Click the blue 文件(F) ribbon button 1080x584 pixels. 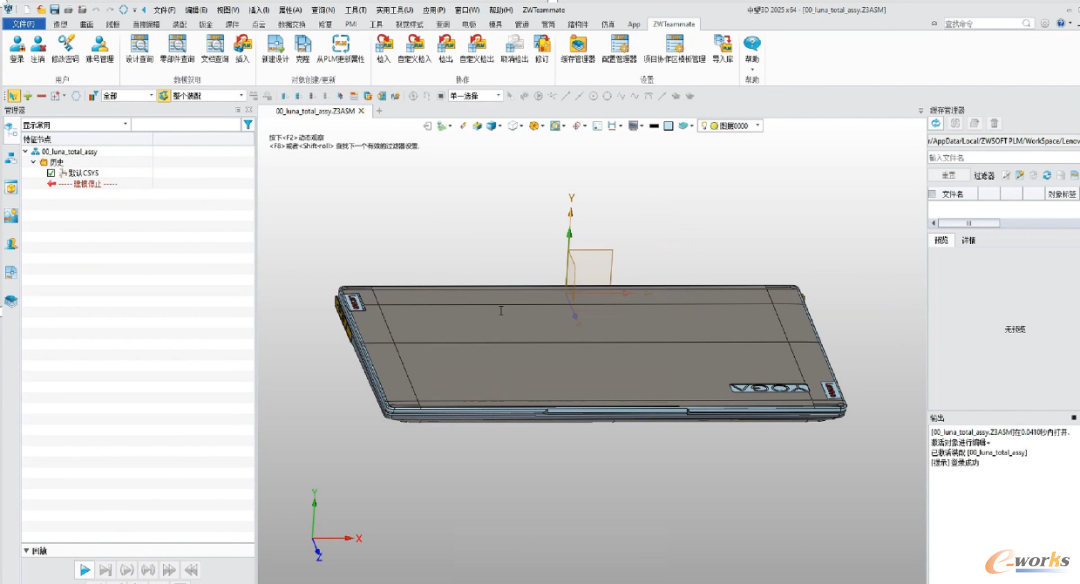(23, 24)
